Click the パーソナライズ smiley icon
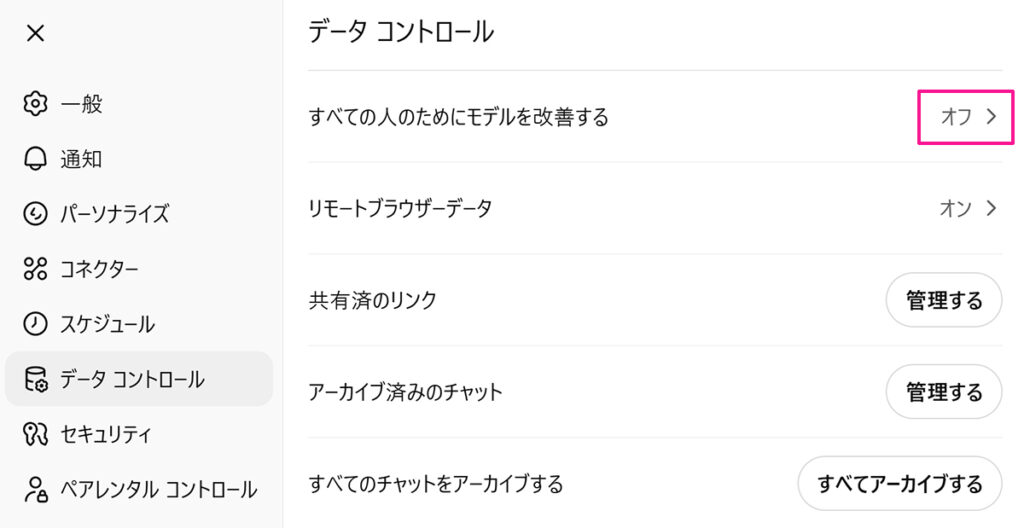 (x=35, y=214)
